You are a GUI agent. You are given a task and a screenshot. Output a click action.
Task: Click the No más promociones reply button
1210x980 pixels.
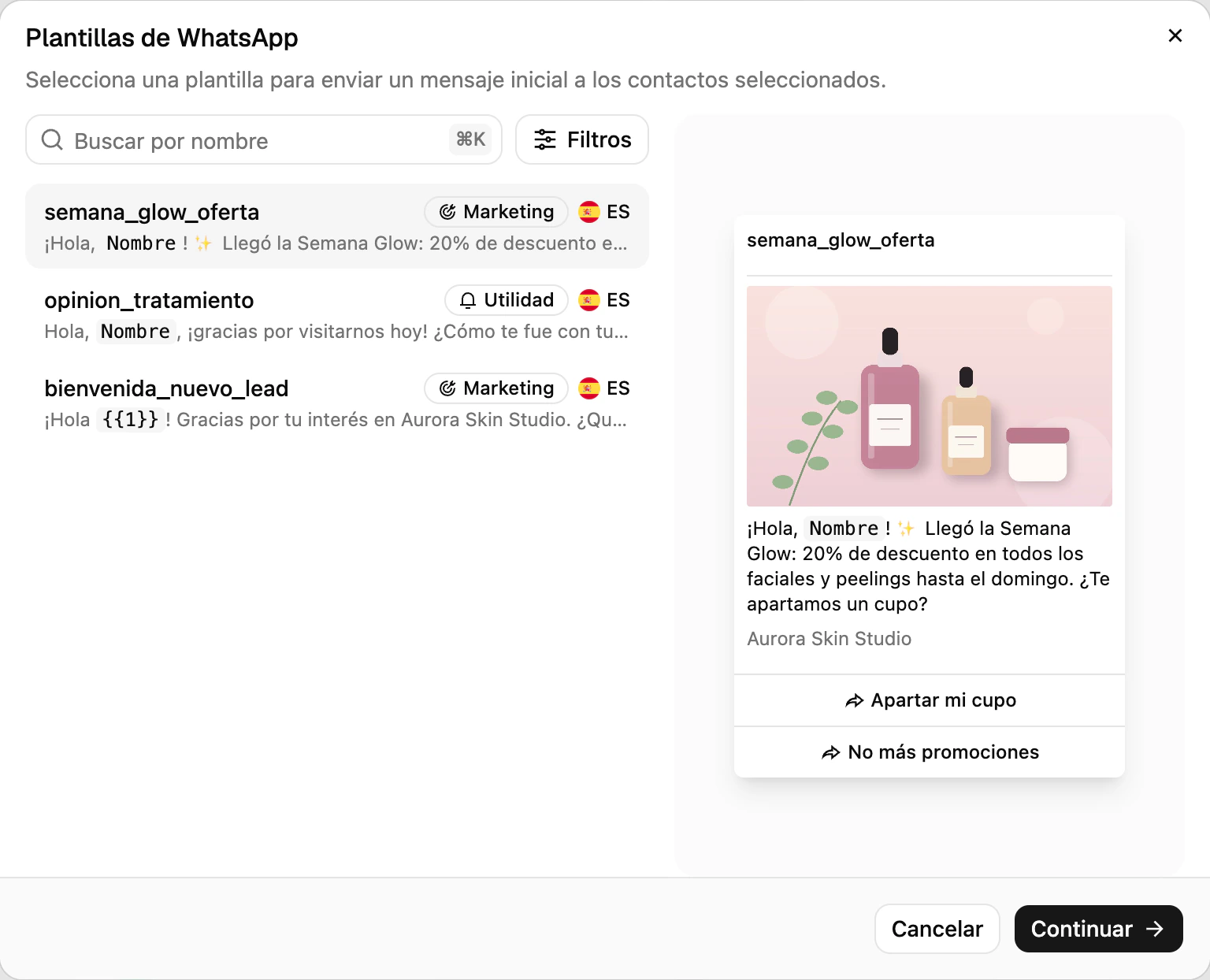tap(930, 752)
